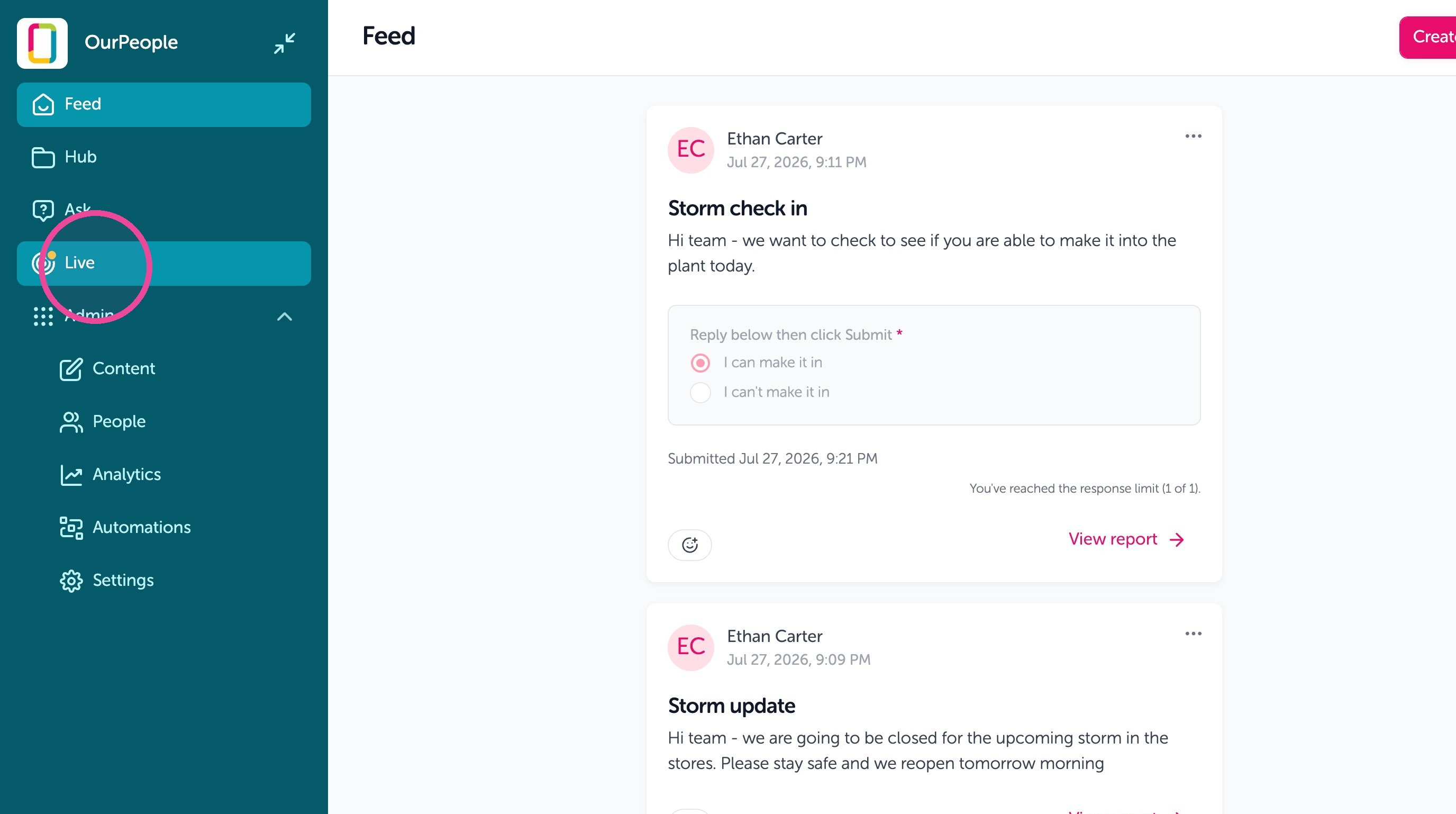Collapse the Admin section chevron
This screenshot has width=1456, height=814.
pyautogui.click(x=284, y=316)
